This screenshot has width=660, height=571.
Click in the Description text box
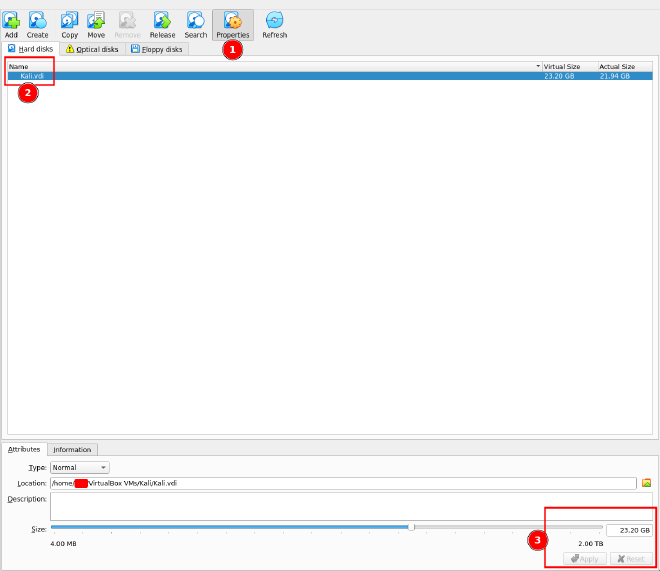(x=350, y=505)
